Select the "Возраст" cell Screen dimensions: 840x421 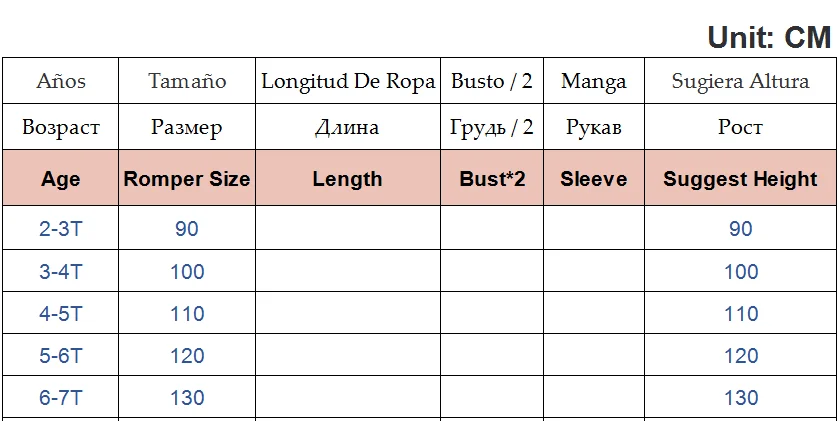point(61,127)
